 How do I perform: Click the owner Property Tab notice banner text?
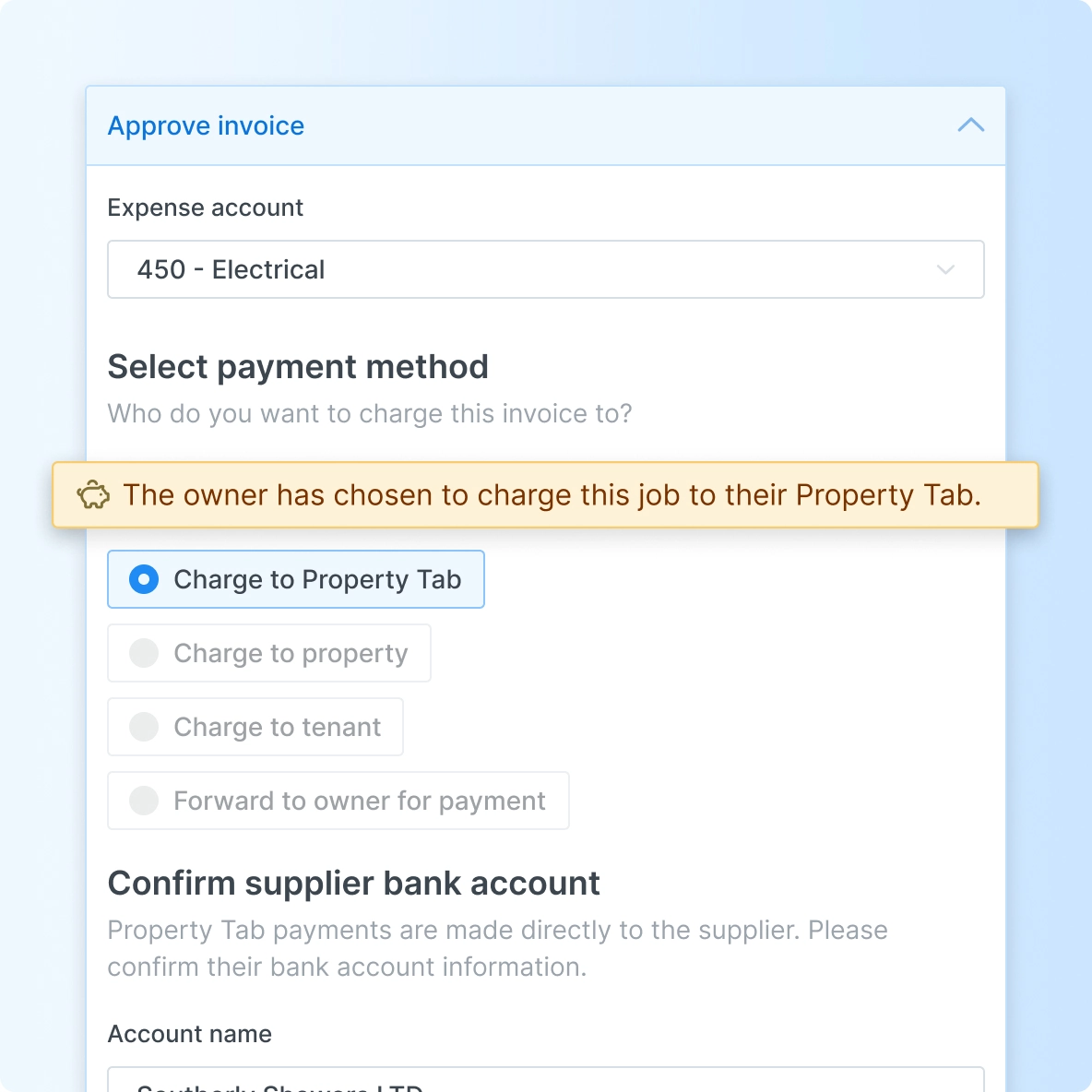point(552,495)
